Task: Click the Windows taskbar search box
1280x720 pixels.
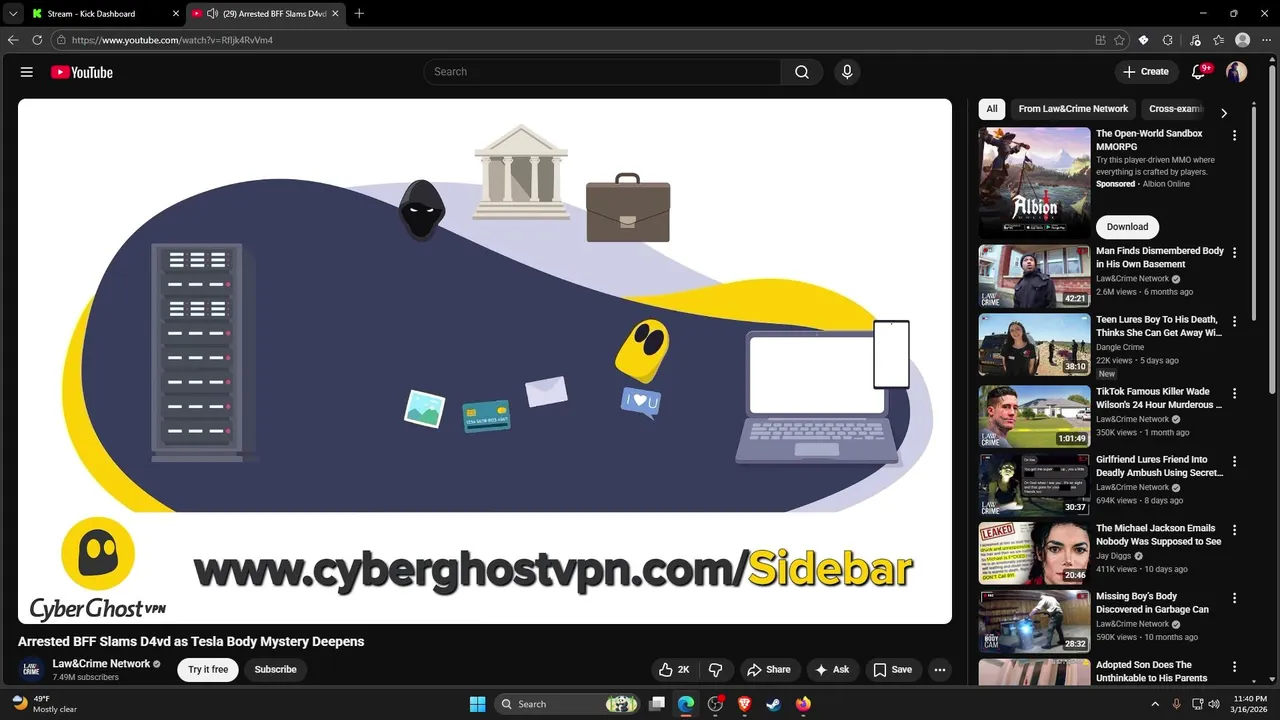Action: click(x=567, y=704)
